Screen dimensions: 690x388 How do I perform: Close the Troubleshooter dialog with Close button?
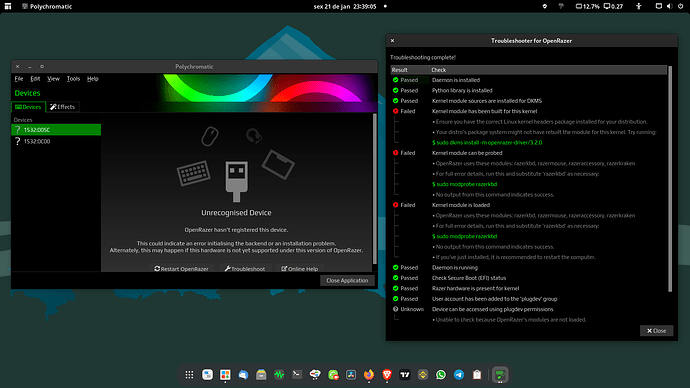pyautogui.click(x=656, y=331)
